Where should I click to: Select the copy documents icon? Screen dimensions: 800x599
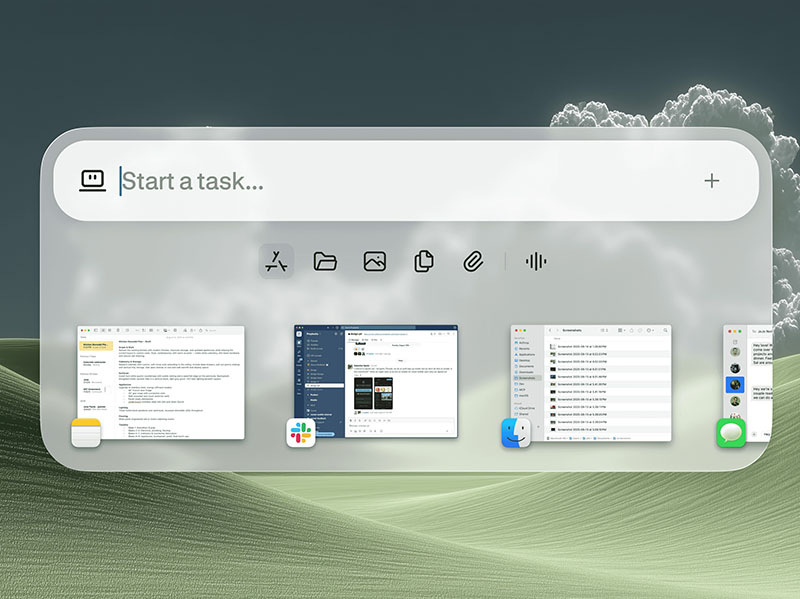pyautogui.click(x=424, y=261)
